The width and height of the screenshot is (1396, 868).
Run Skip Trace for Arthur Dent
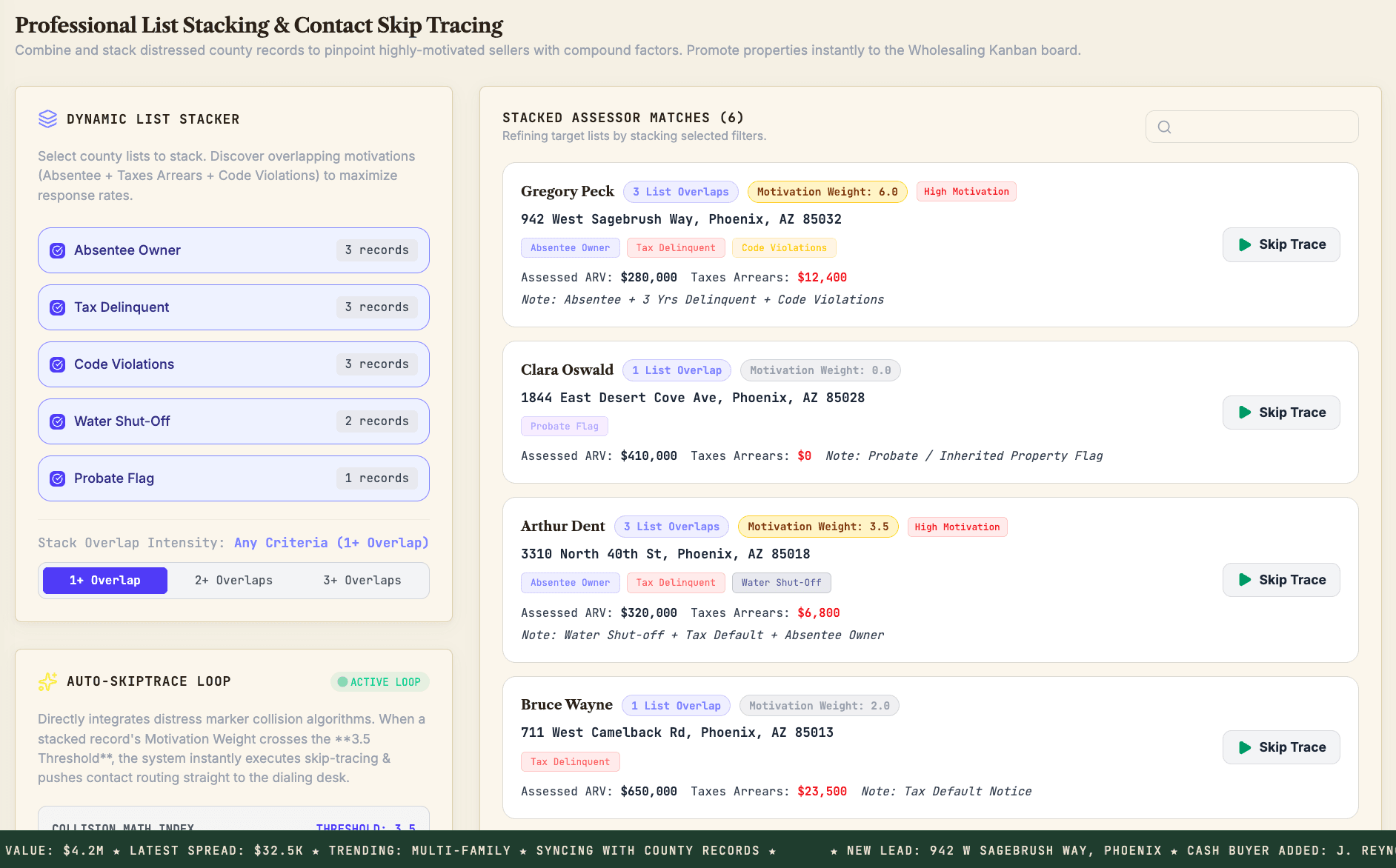(1281, 580)
